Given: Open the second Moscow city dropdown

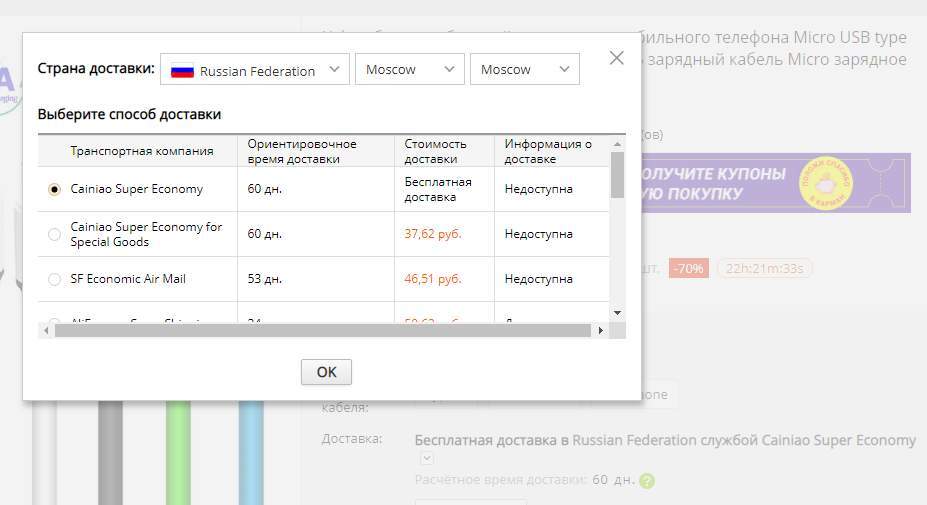Looking at the screenshot, I should pos(524,70).
